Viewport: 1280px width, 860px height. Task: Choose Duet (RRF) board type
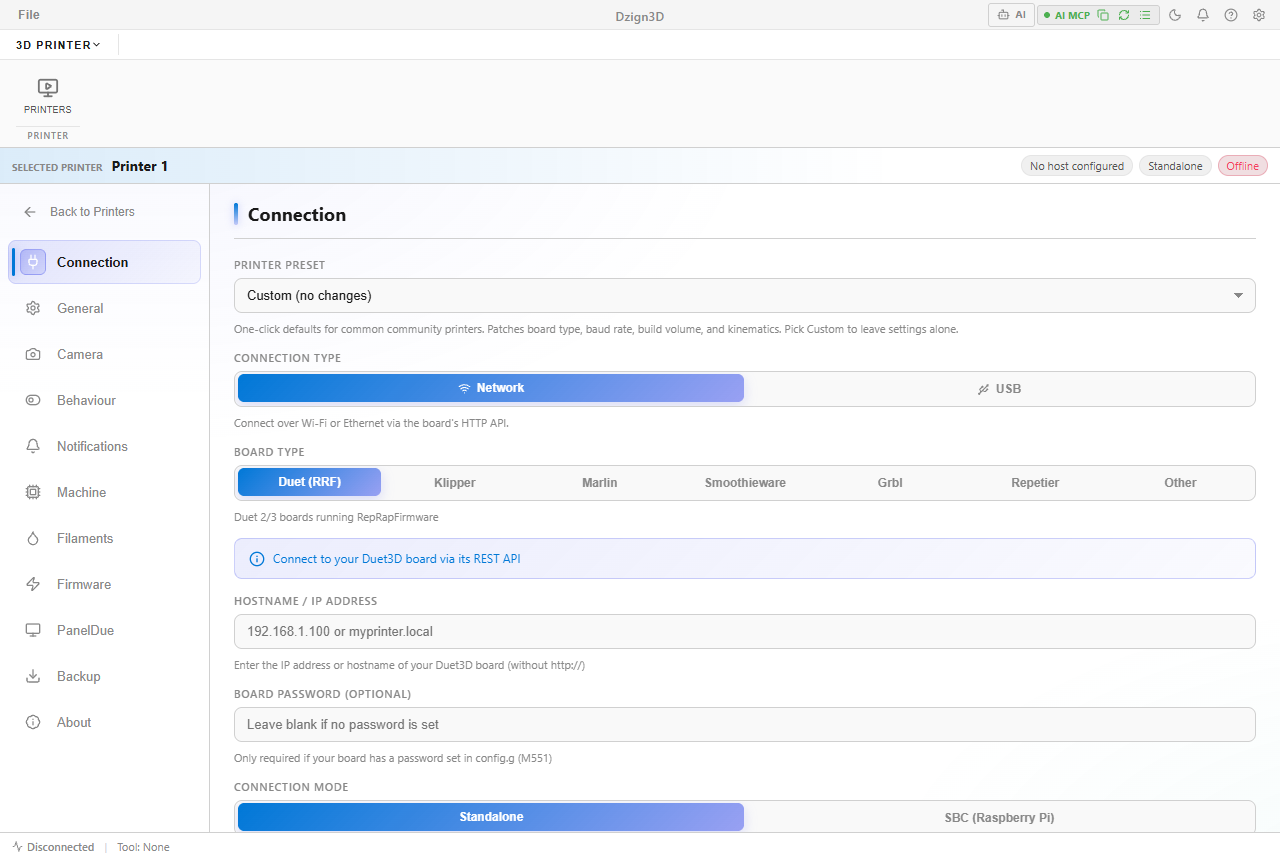309,482
